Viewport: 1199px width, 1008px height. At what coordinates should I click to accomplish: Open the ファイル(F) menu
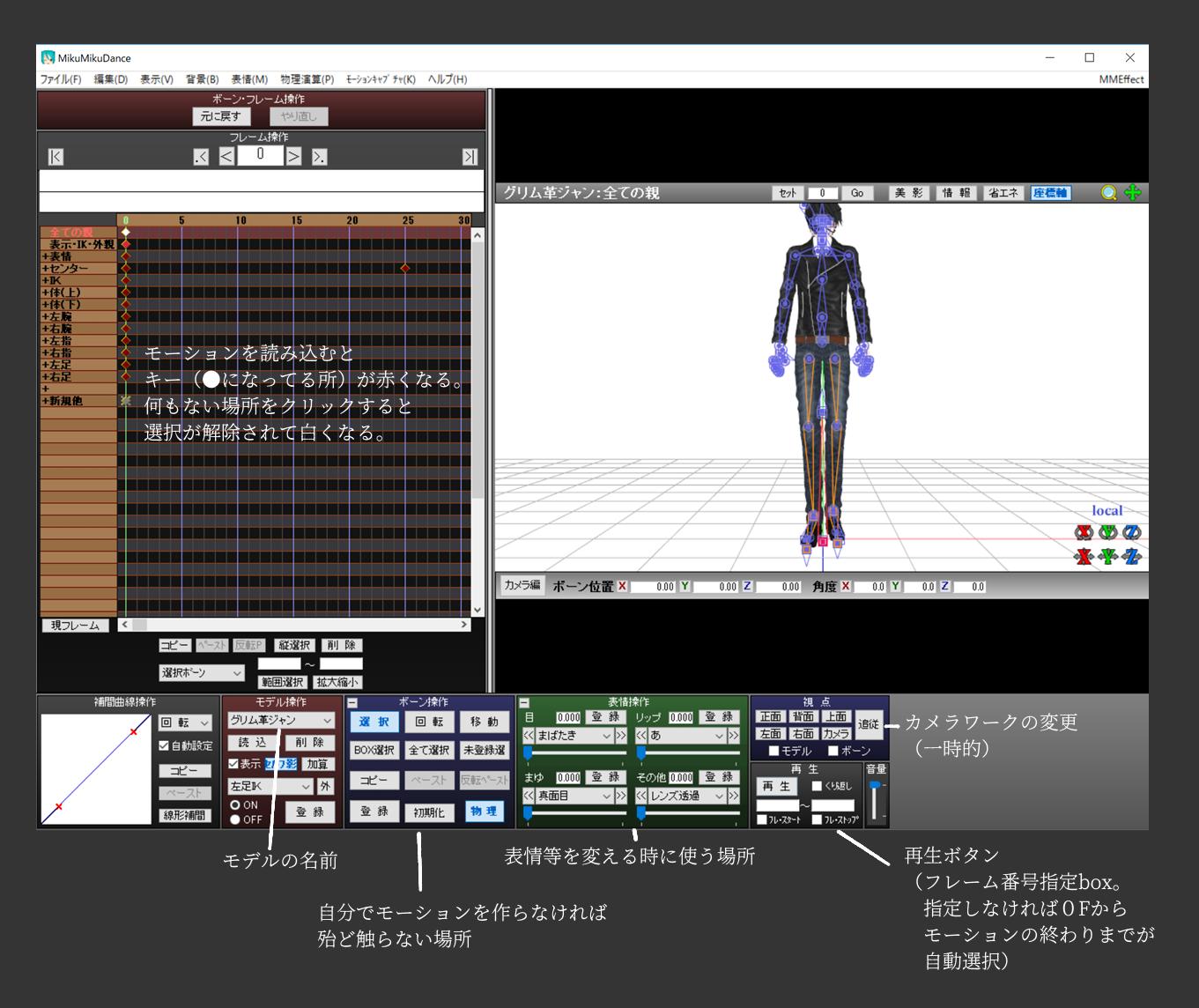pos(61,79)
